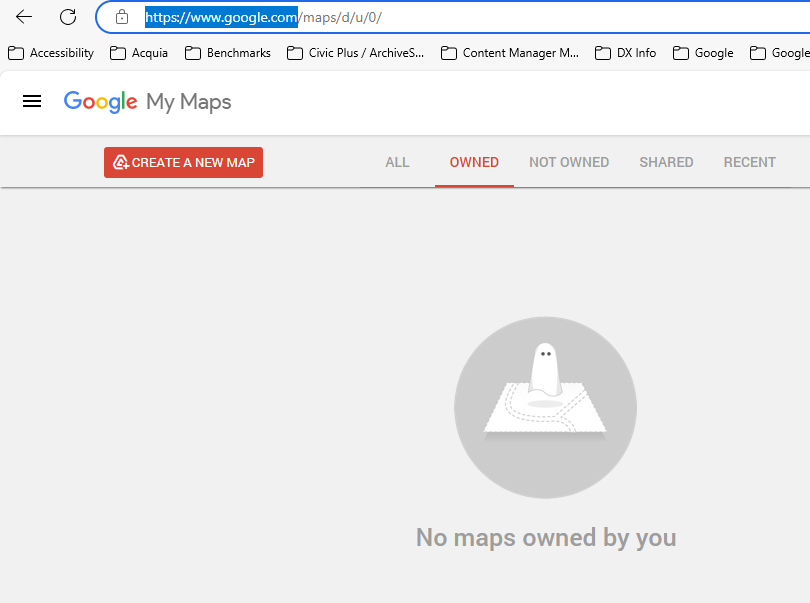Expand the Content Manager M... folder

tap(510, 53)
